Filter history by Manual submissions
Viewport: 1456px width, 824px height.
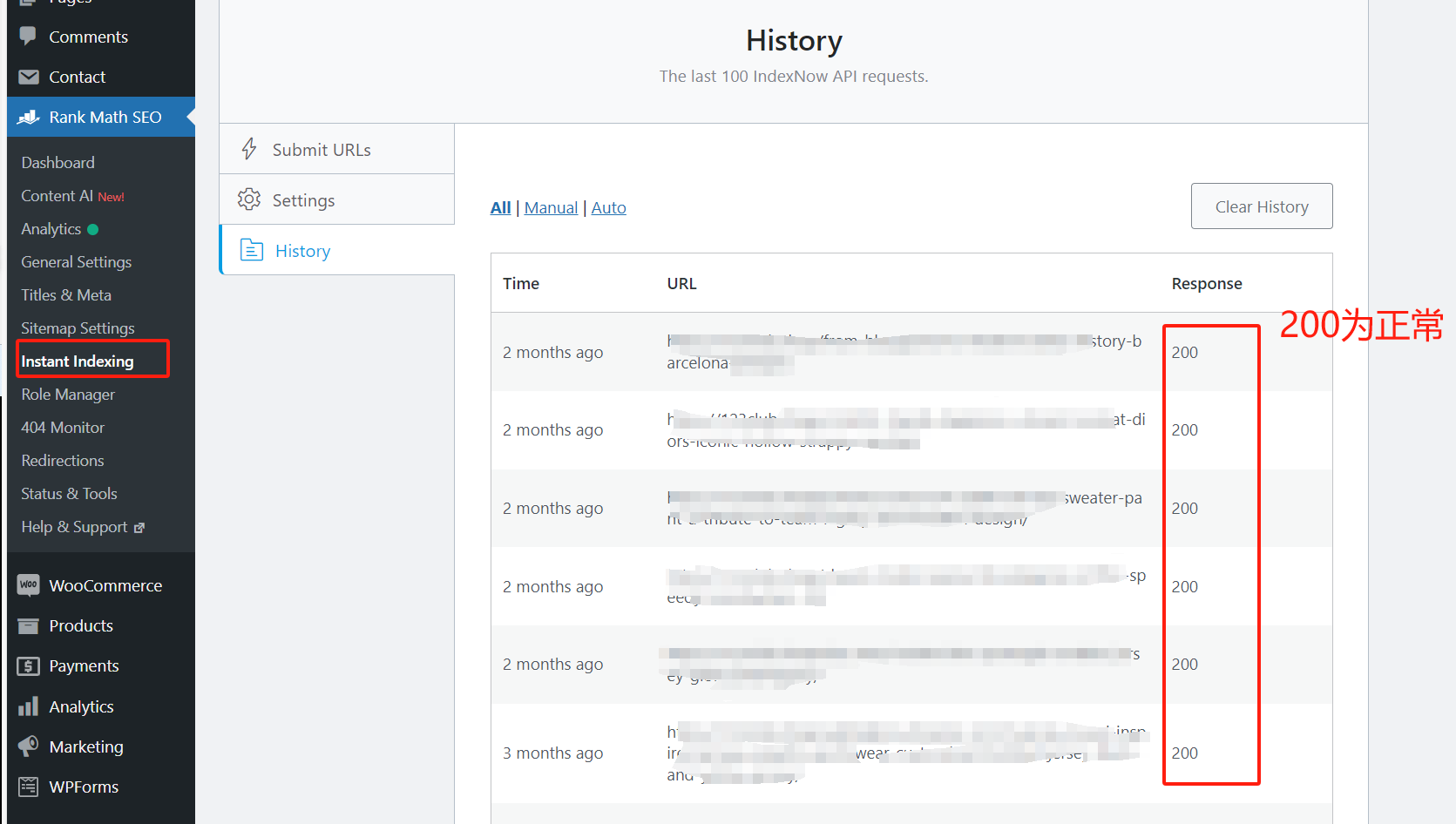(x=551, y=208)
